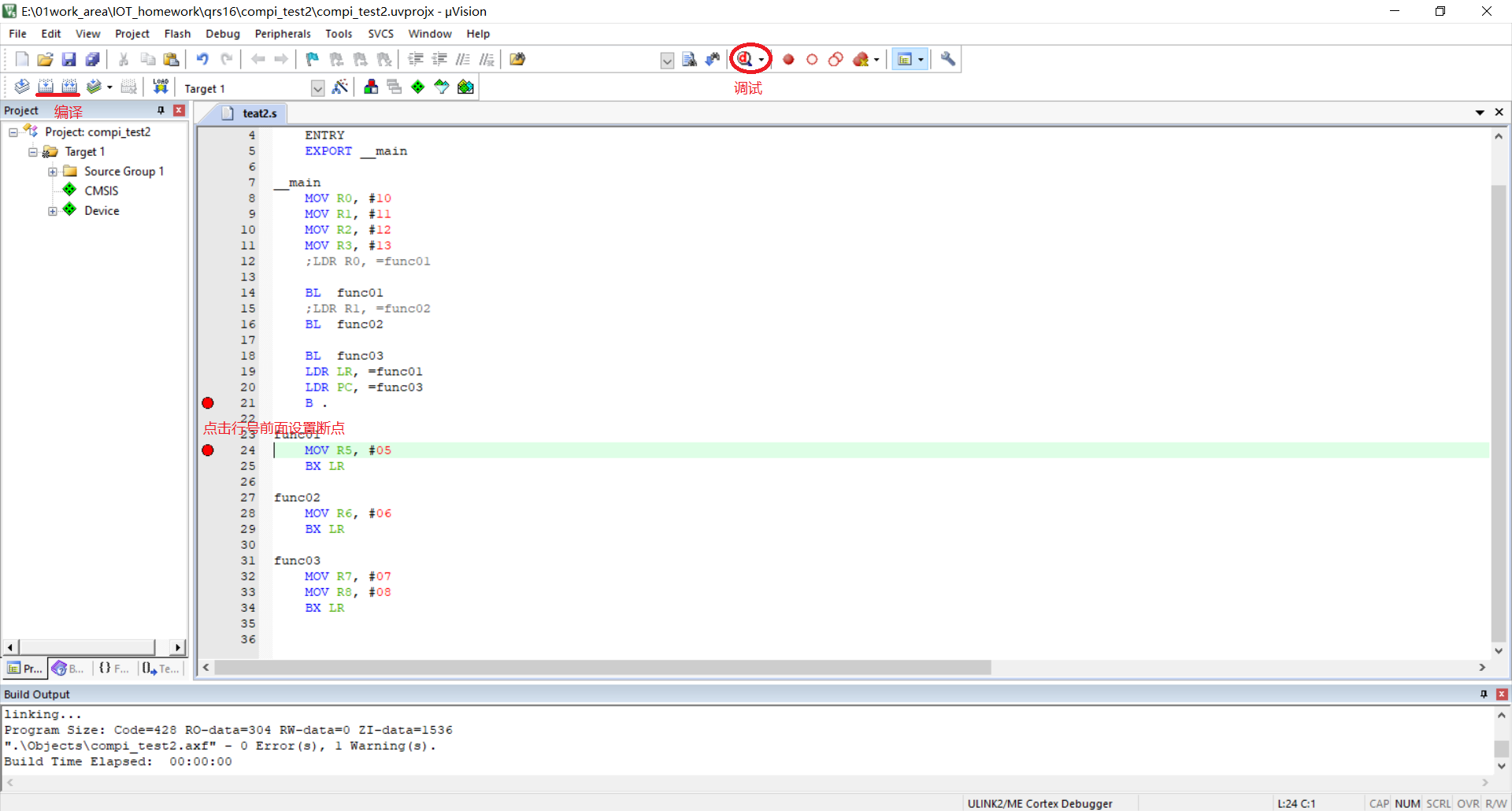Switch to Functions tab in Project panel
This screenshot has height=811, width=1512.
click(113, 668)
